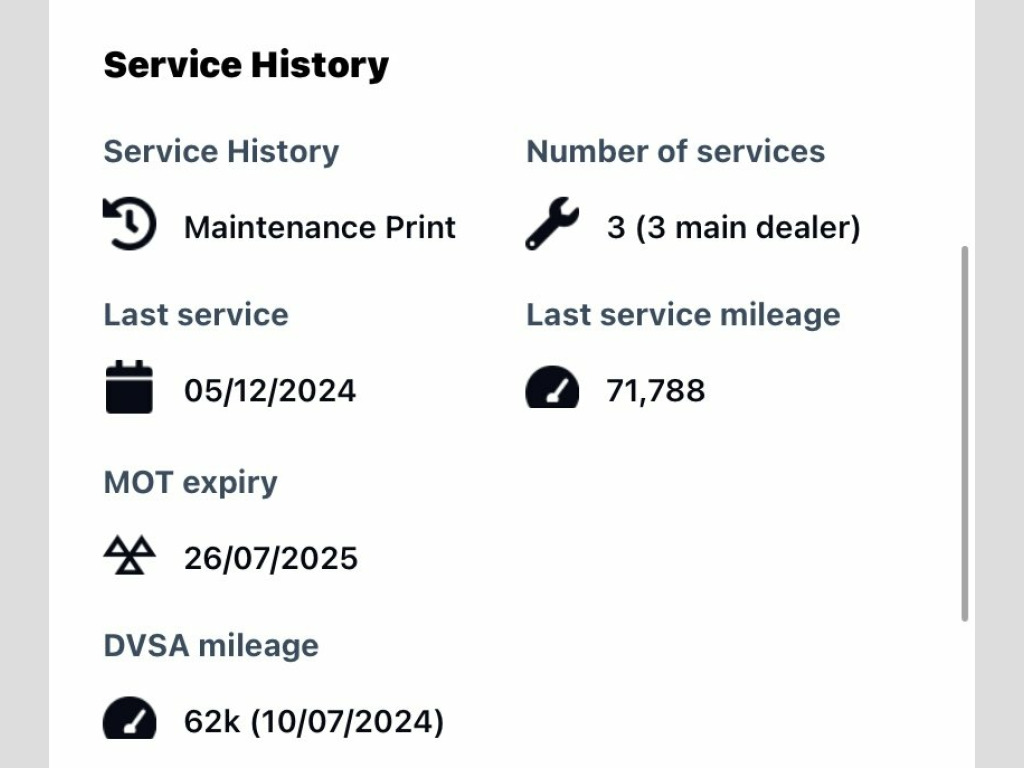Click the MOT triangles icon
1024x768 pixels.
coord(129,555)
